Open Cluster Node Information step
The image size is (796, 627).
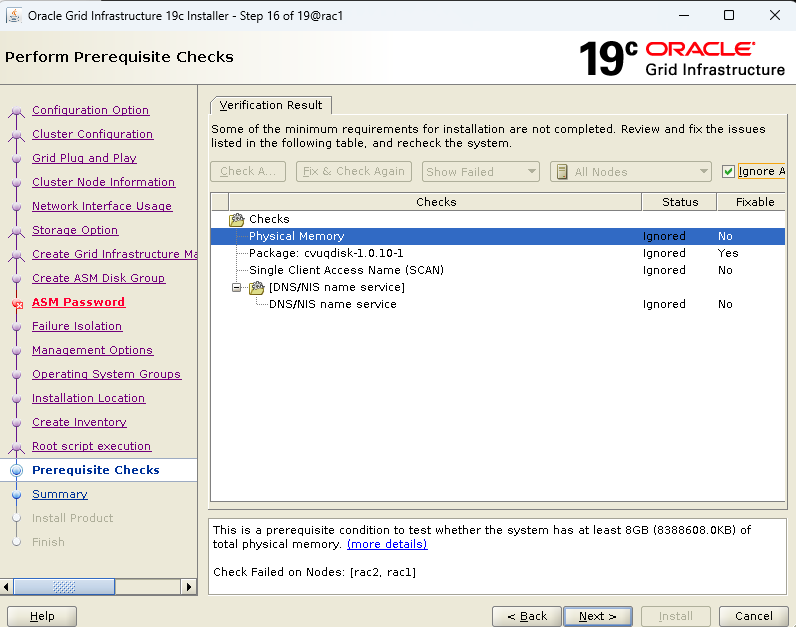[x=104, y=182]
